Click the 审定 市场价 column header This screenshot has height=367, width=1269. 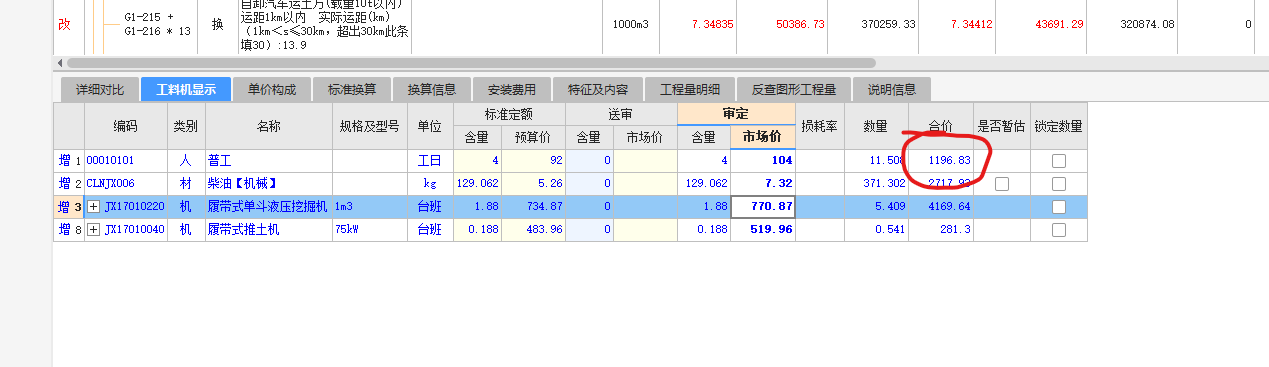(762, 137)
